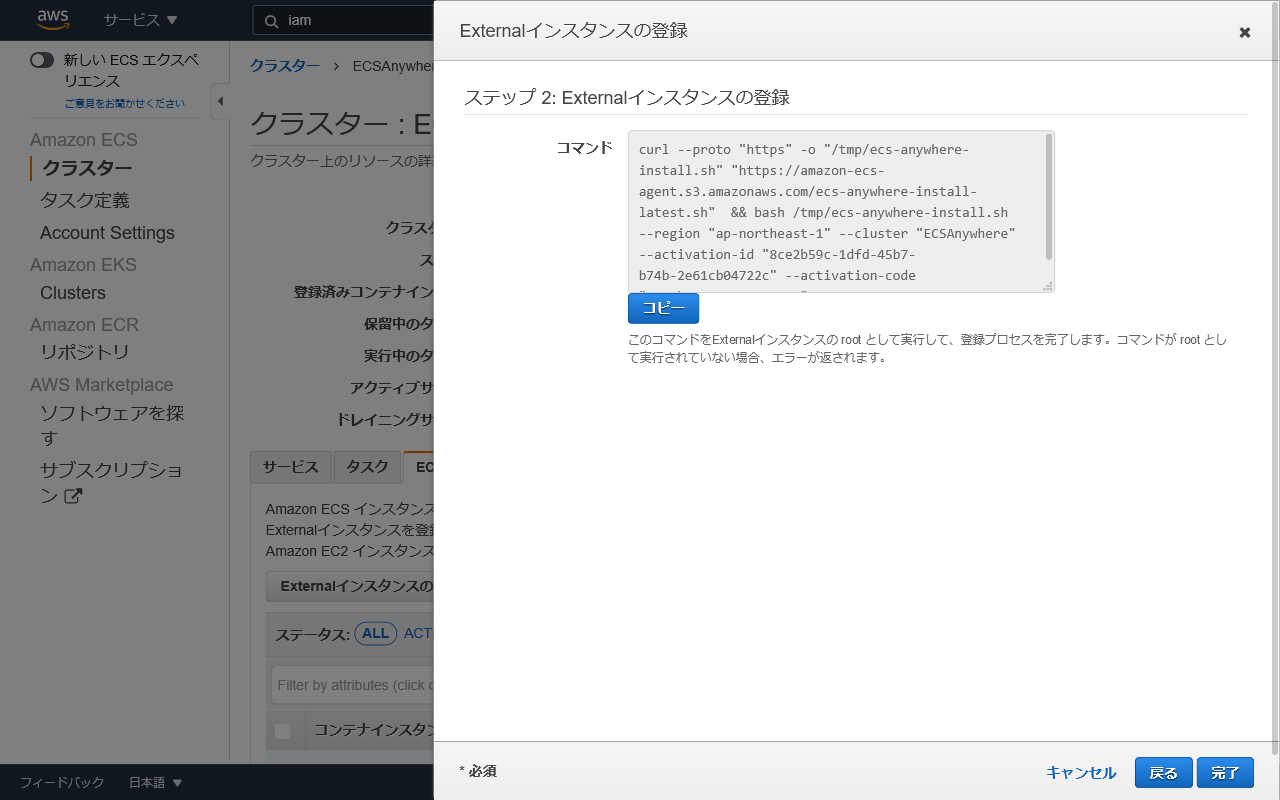Click the AWS logo icon
Screen dimensions: 1280x800
tap(52, 20)
